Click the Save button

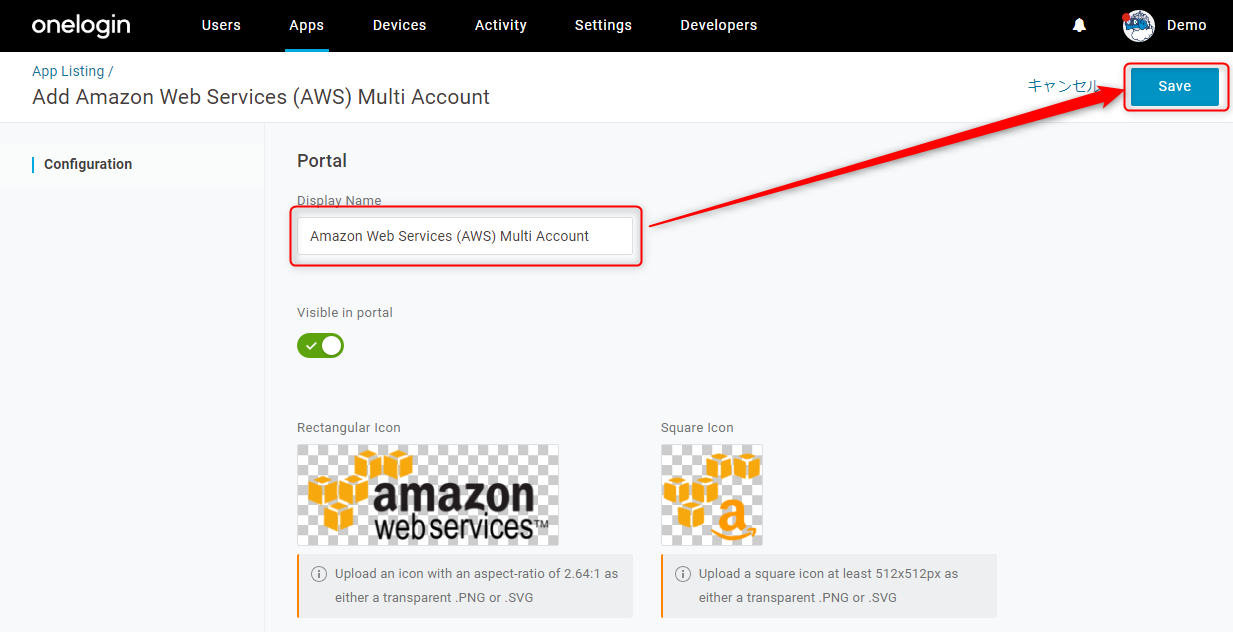coord(1175,87)
